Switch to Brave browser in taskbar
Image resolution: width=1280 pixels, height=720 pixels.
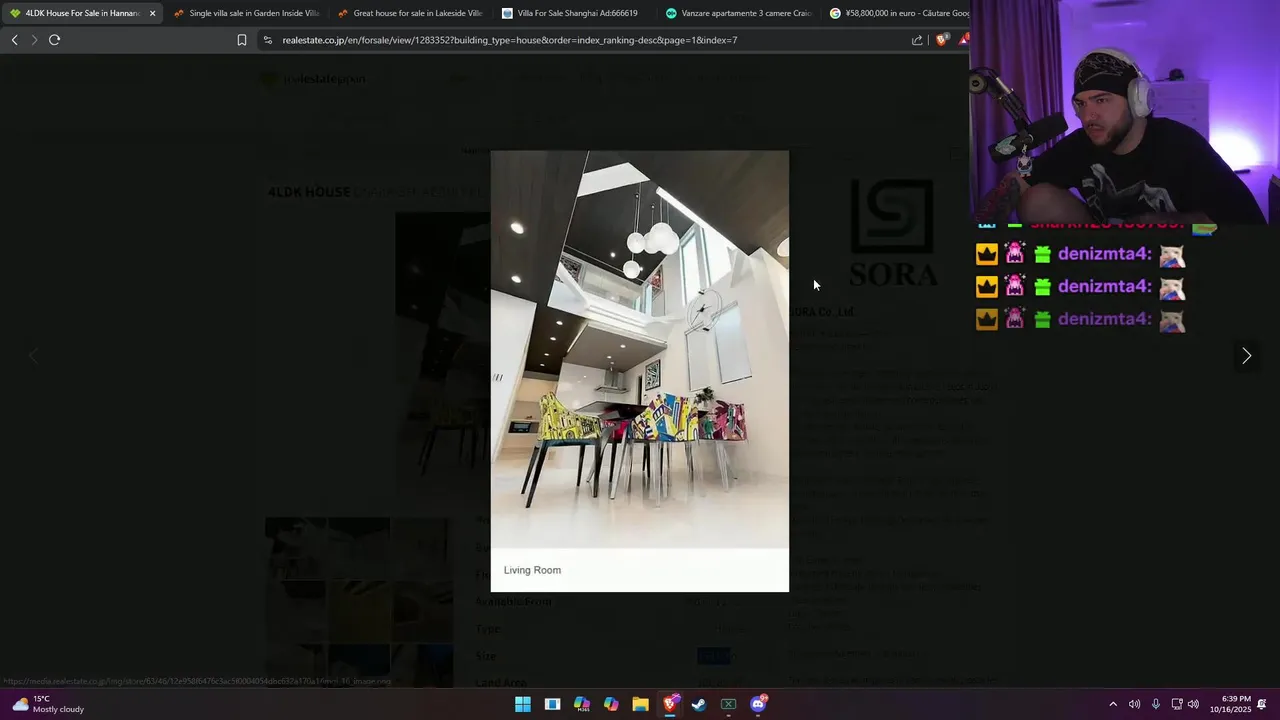pos(670,704)
